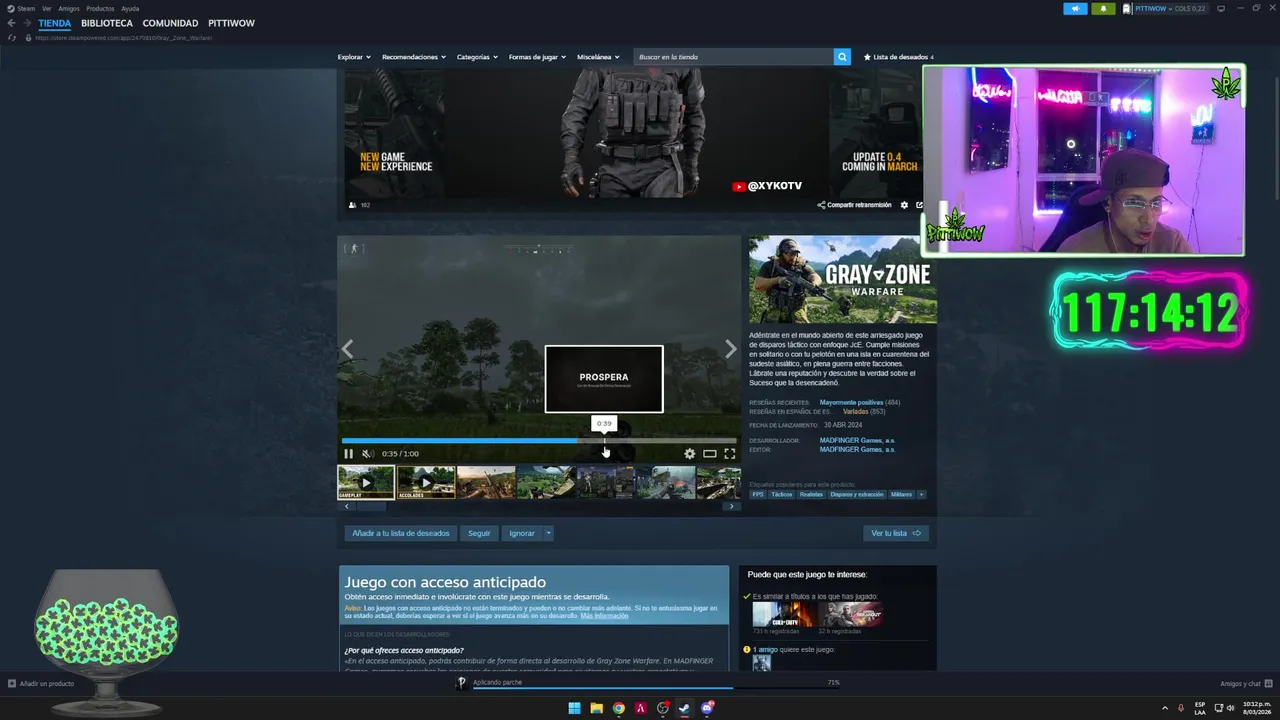Click Añadir a tu lista de deseados

(401, 533)
